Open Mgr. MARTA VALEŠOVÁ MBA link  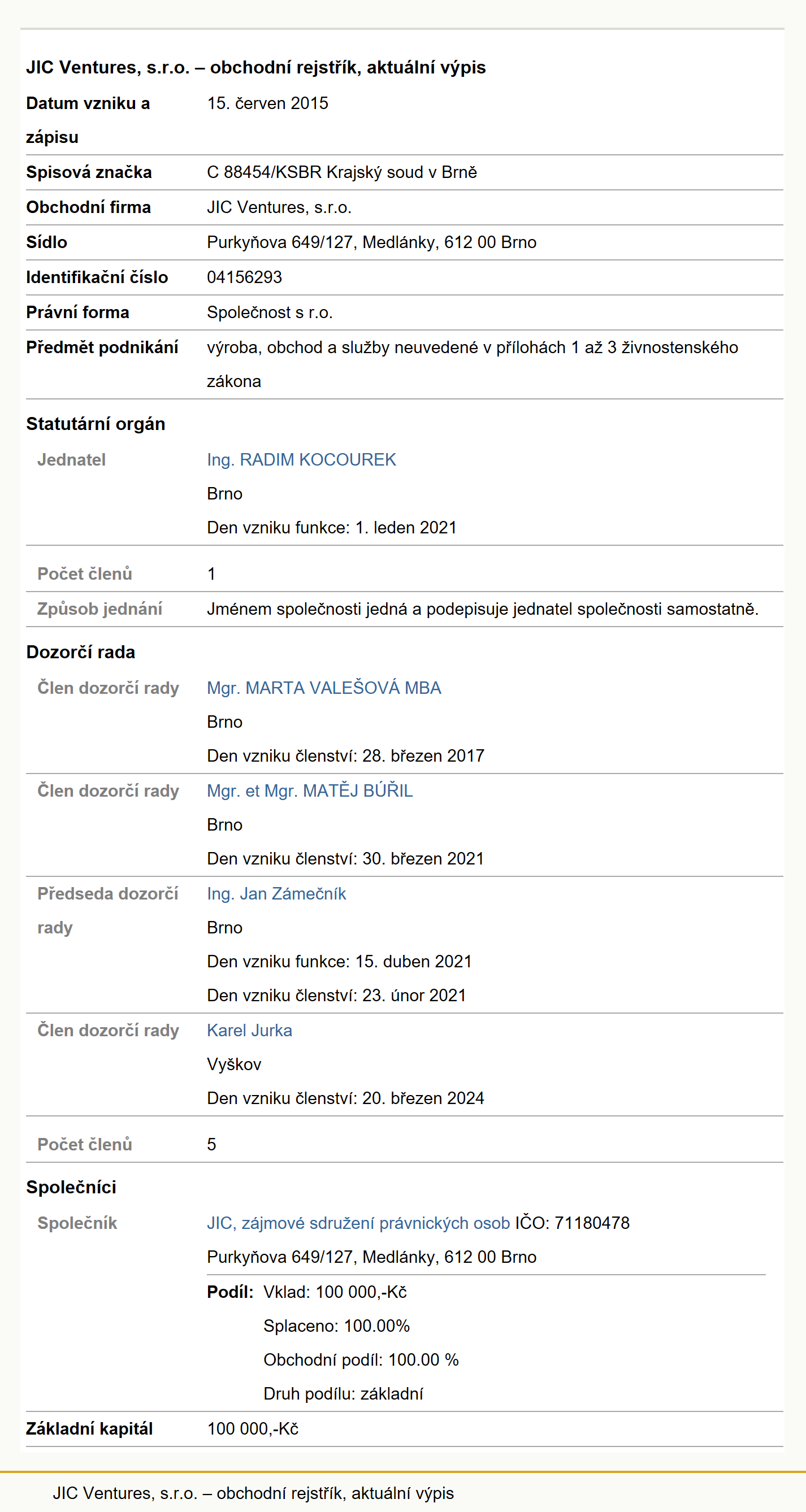point(324,688)
